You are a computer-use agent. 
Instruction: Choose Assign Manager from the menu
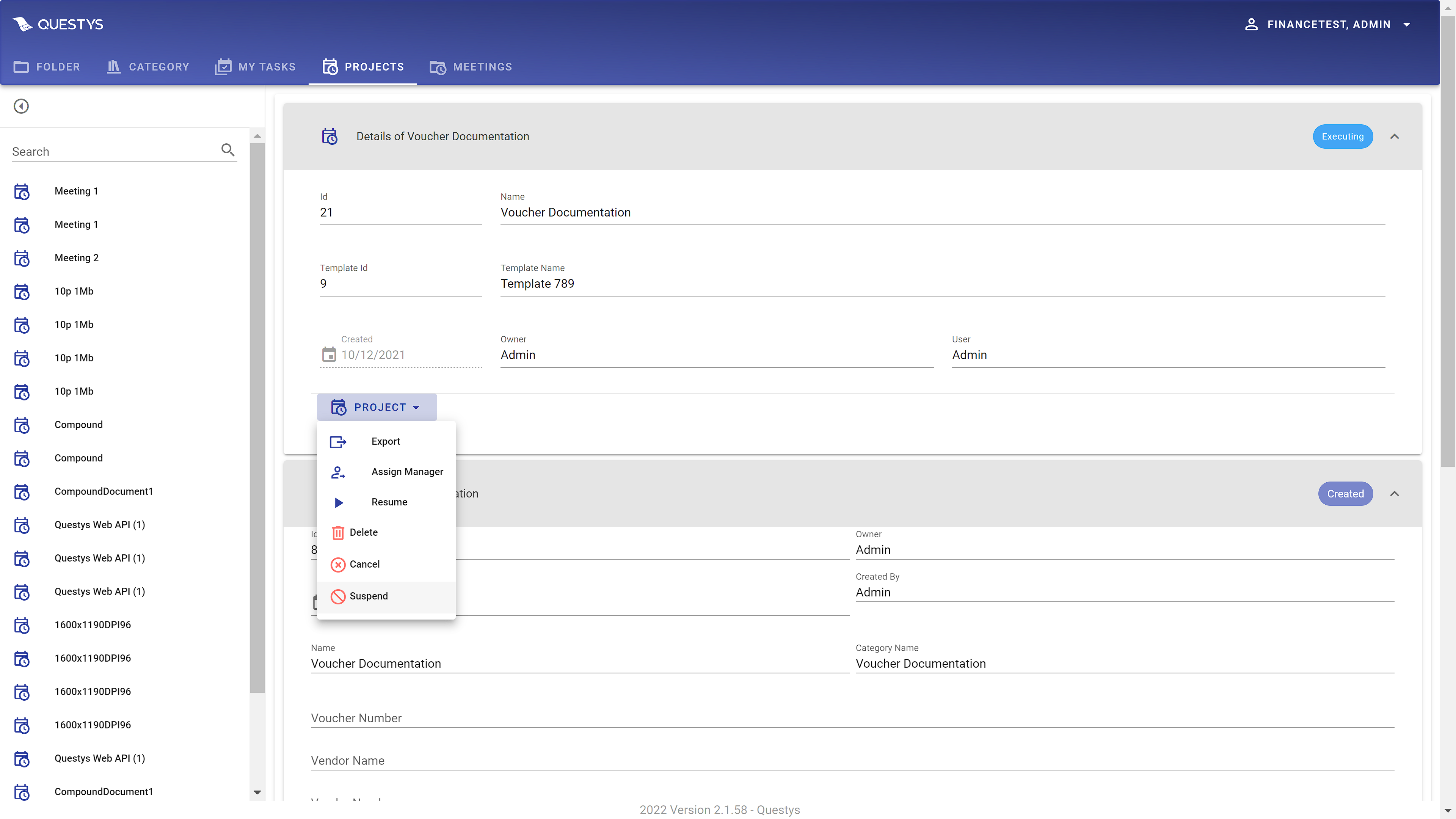386,472
